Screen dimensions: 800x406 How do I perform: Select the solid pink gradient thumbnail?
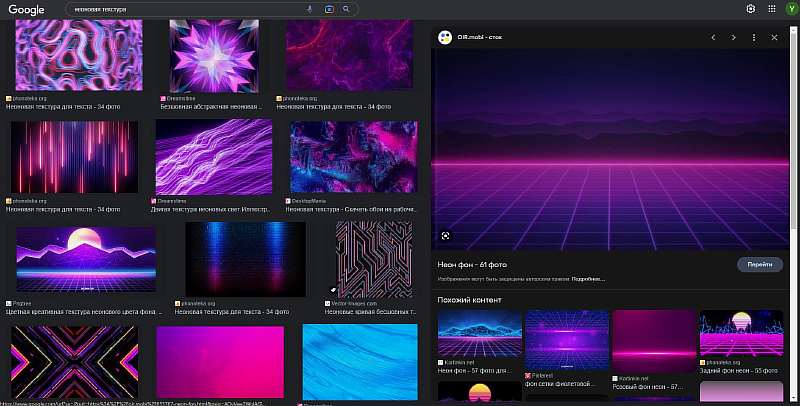pyautogui.click(x=220, y=362)
